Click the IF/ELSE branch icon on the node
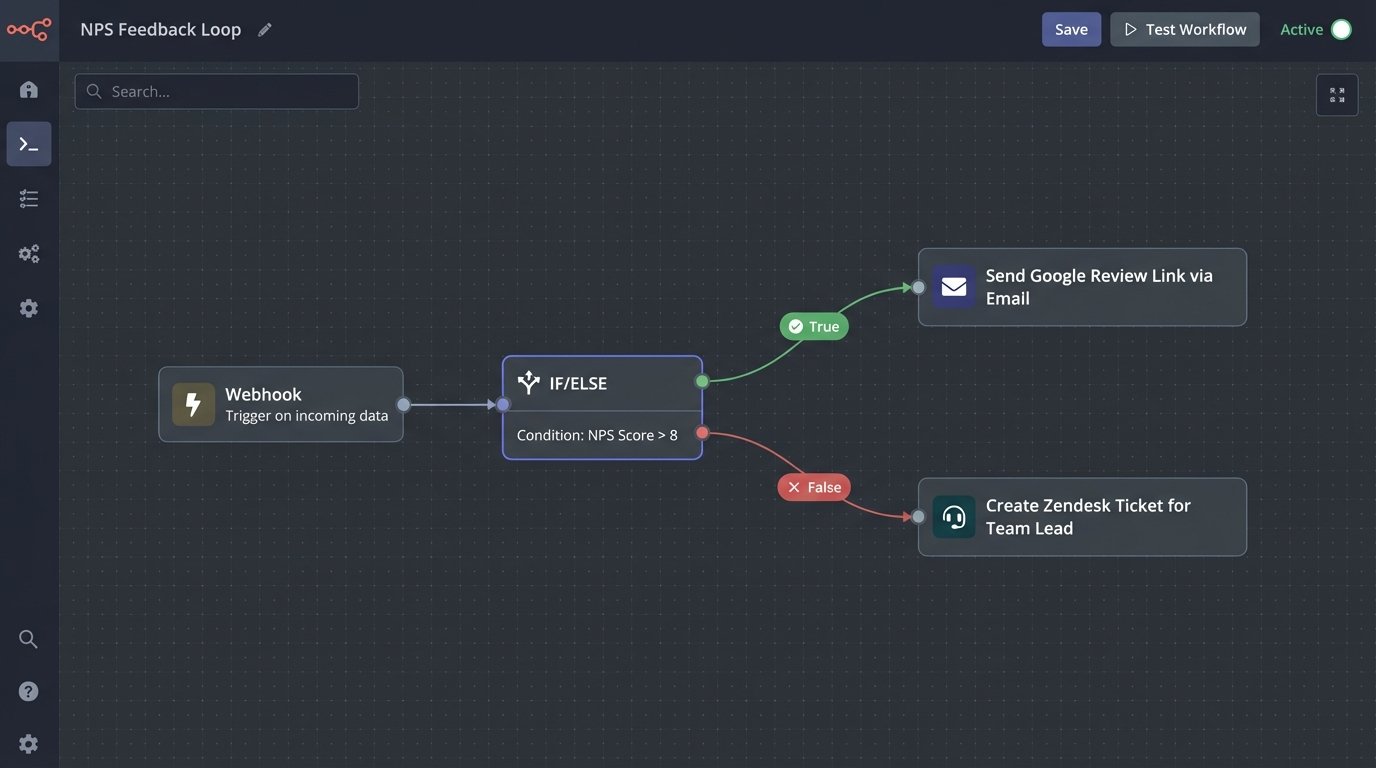This screenshot has width=1376, height=768. click(x=527, y=382)
